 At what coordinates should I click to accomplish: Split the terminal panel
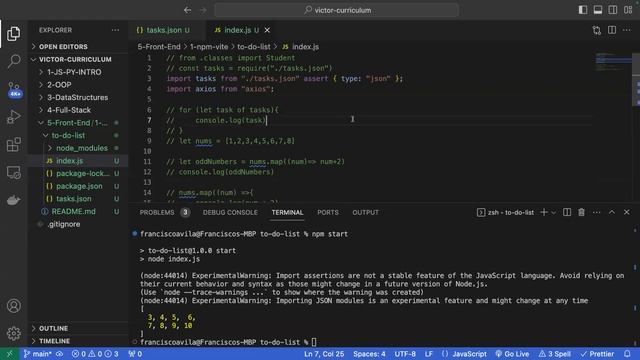point(567,212)
